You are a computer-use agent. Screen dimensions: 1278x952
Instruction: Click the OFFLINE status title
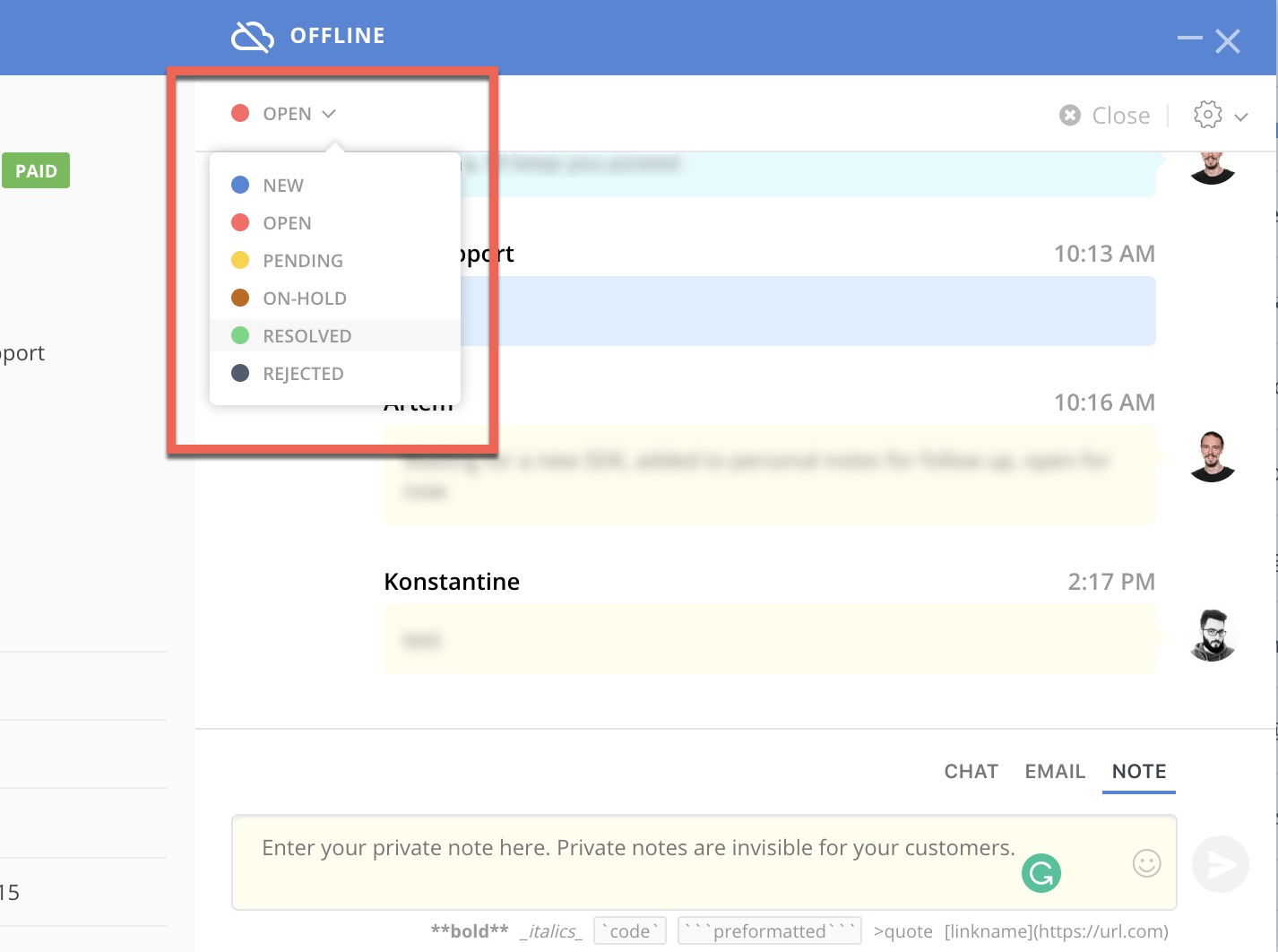coord(338,36)
